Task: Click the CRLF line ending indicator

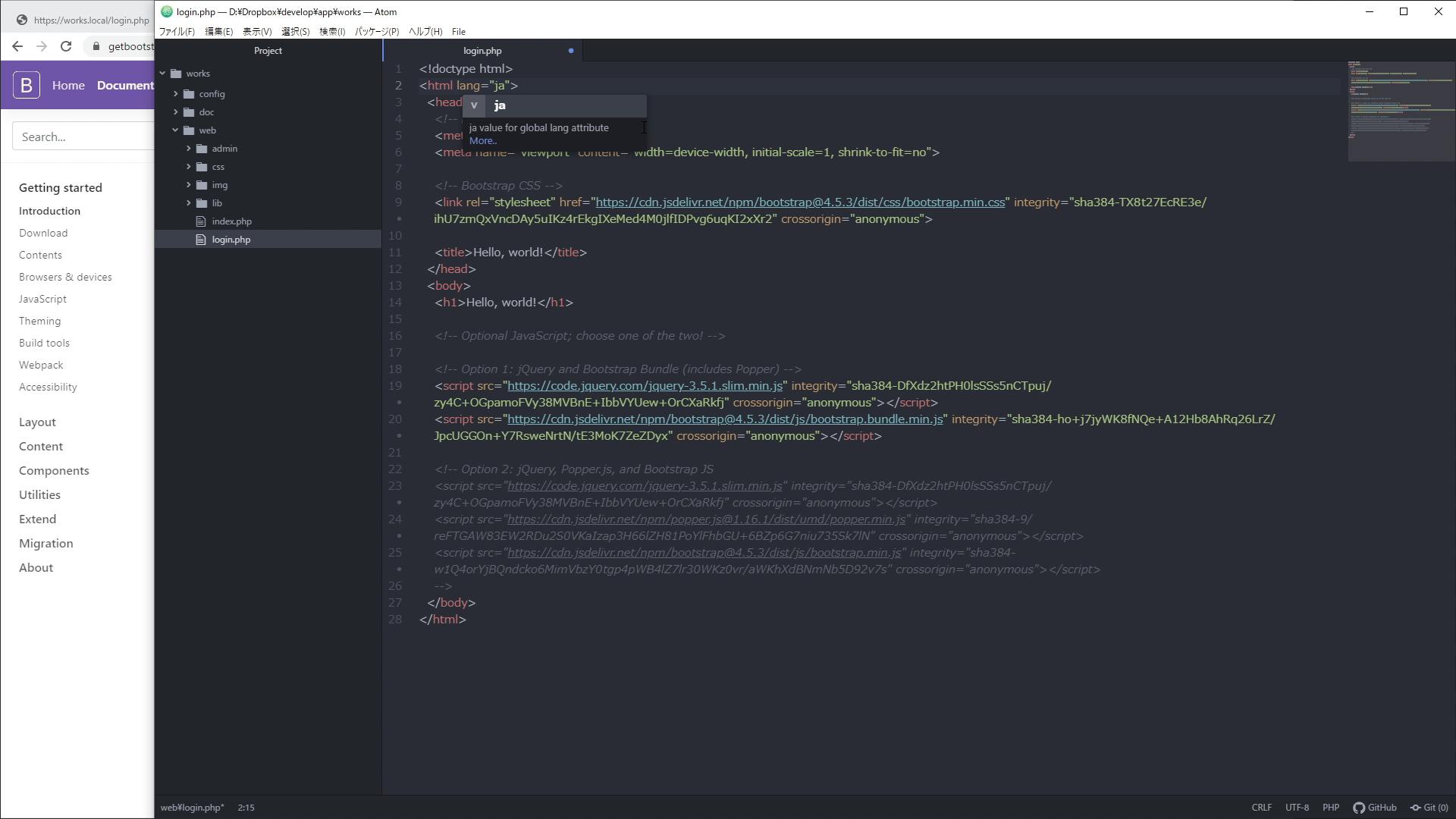Action: [1262, 808]
